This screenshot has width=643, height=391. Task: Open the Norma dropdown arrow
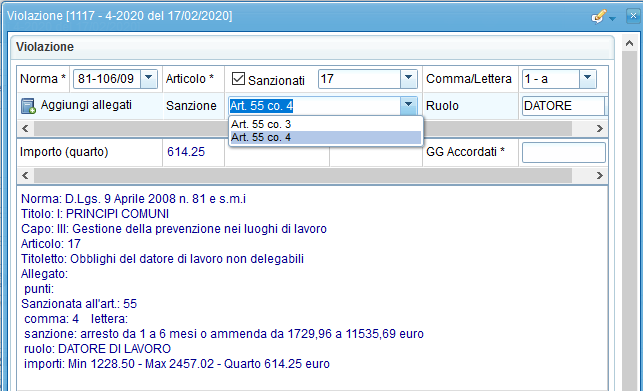click(149, 78)
